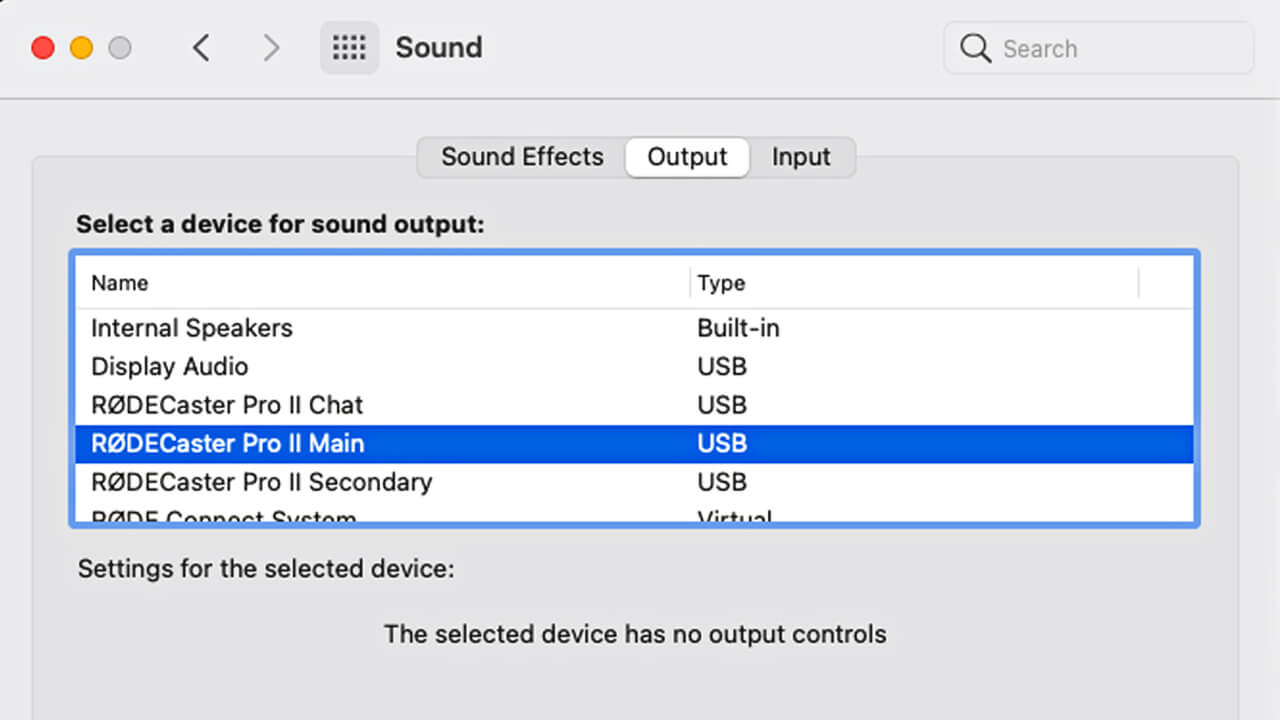This screenshot has width=1280, height=720.
Task: Click the Name column header
Action: [x=120, y=283]
